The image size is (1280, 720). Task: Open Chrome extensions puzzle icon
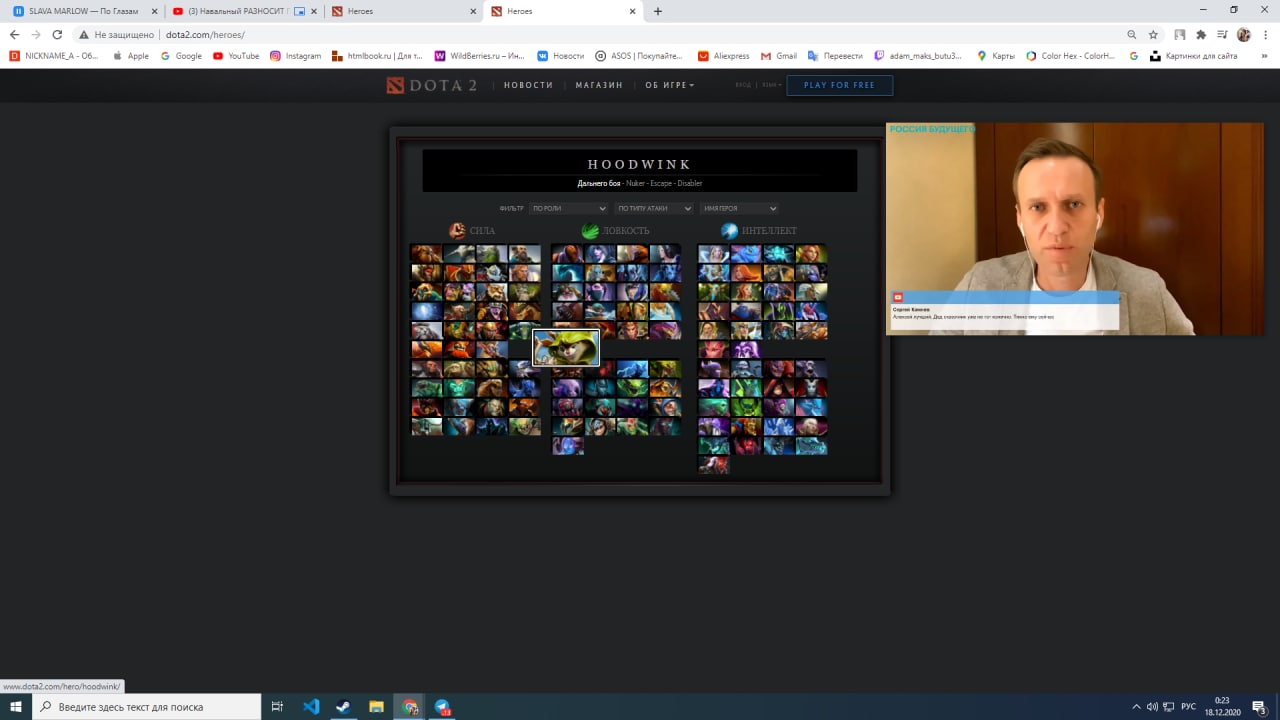coord(1201,34)
